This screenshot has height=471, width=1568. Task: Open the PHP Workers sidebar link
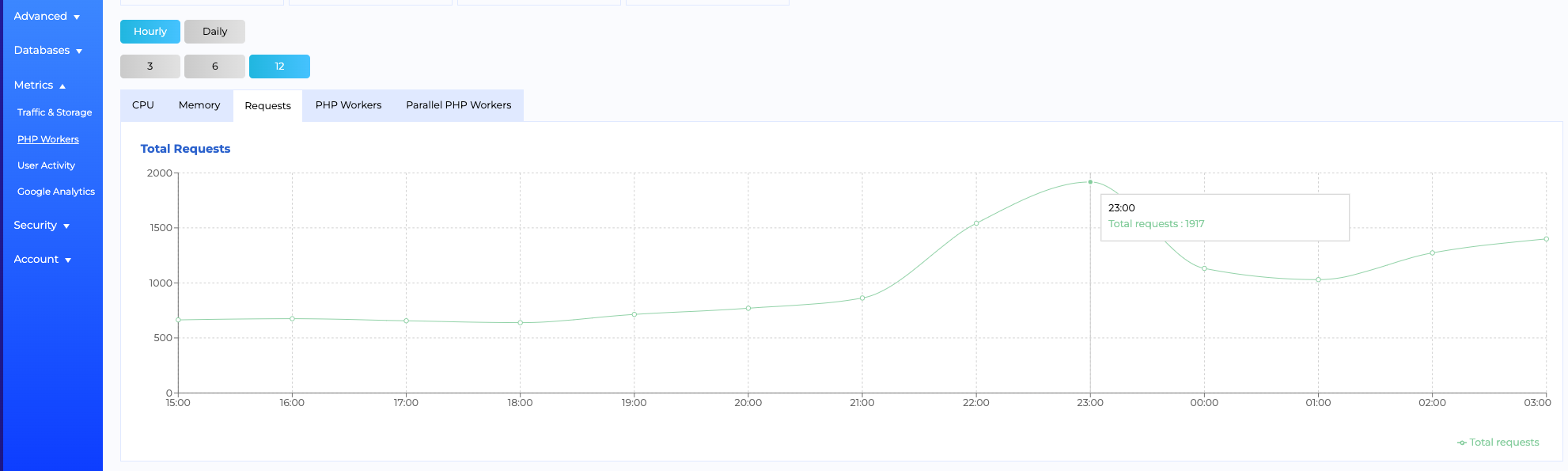(x=48, y=139)
